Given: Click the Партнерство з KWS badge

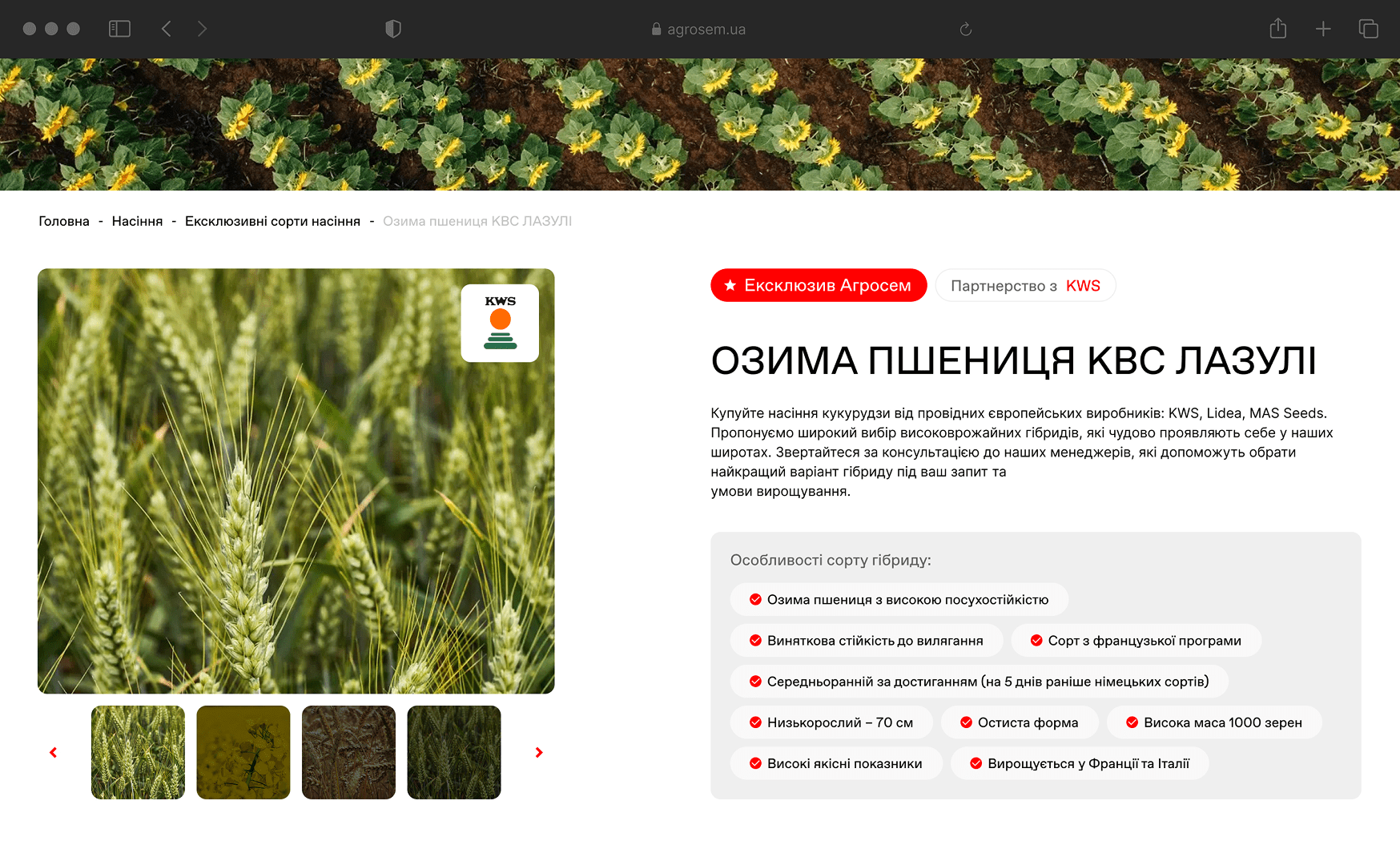Looking at the screenshot, I should (x=1025, y=286).
